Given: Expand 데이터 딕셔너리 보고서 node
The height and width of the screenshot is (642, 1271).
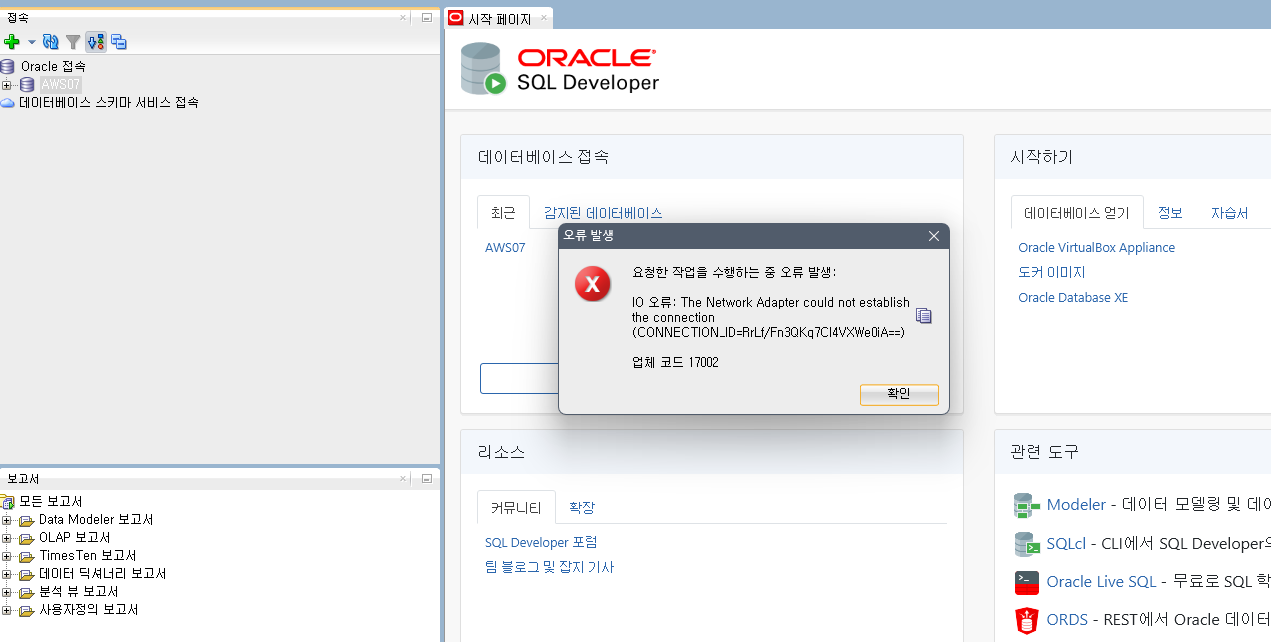Looking at the screenshot, I should tap(7, 574).
